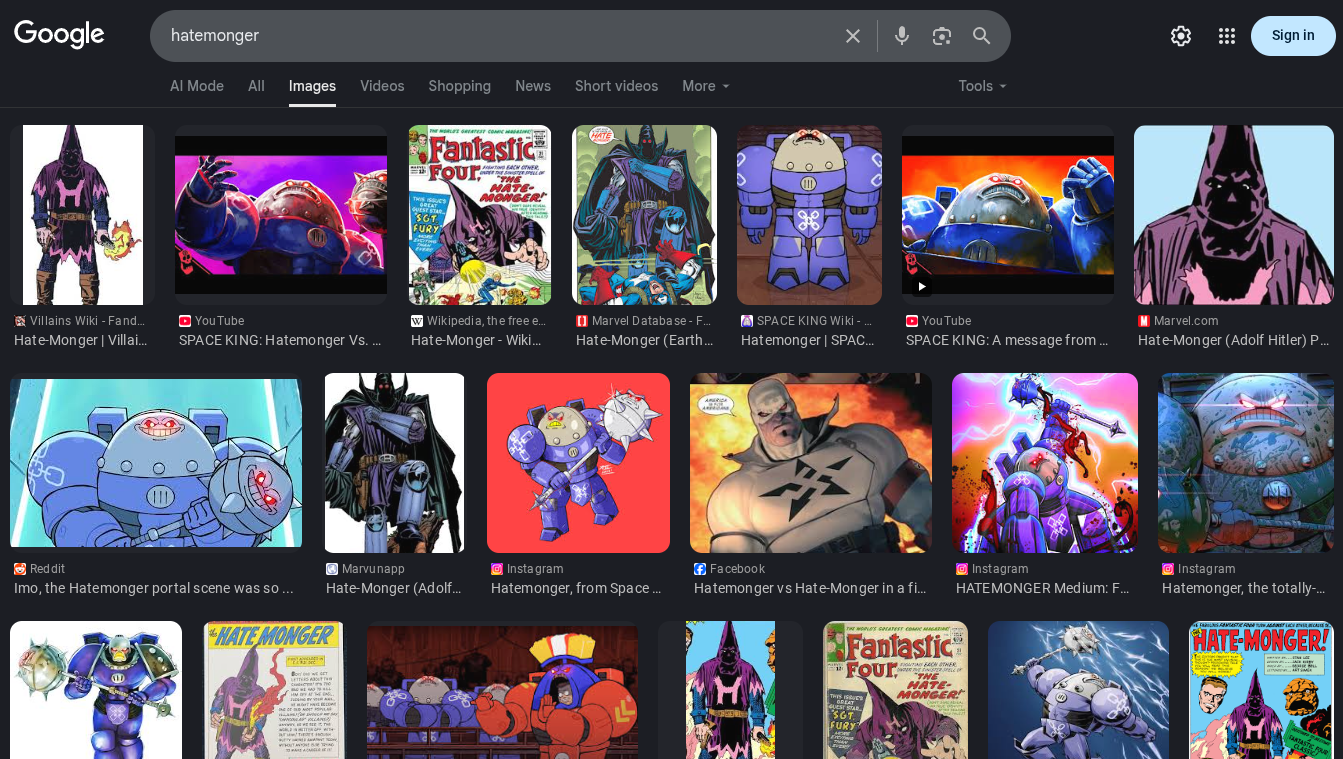
Task: Open Wikipedia Fantastic Four cover thumbnail
Action: pos(480,215)
